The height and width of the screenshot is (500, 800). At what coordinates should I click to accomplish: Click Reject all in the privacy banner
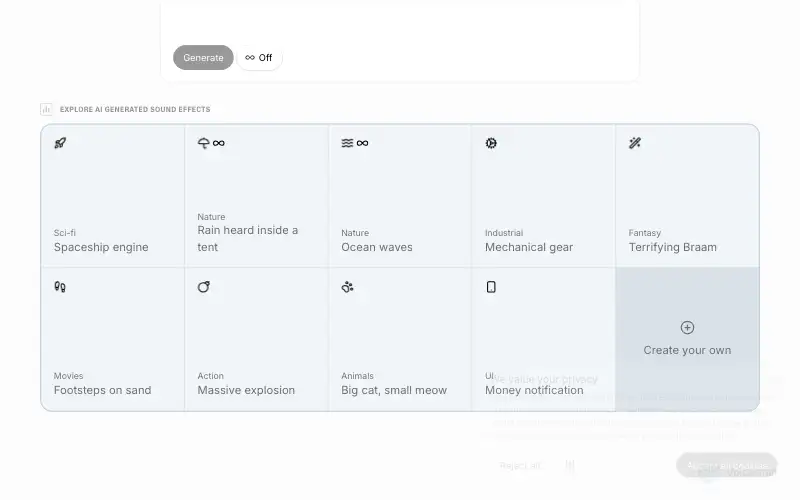tap(520, 465)
